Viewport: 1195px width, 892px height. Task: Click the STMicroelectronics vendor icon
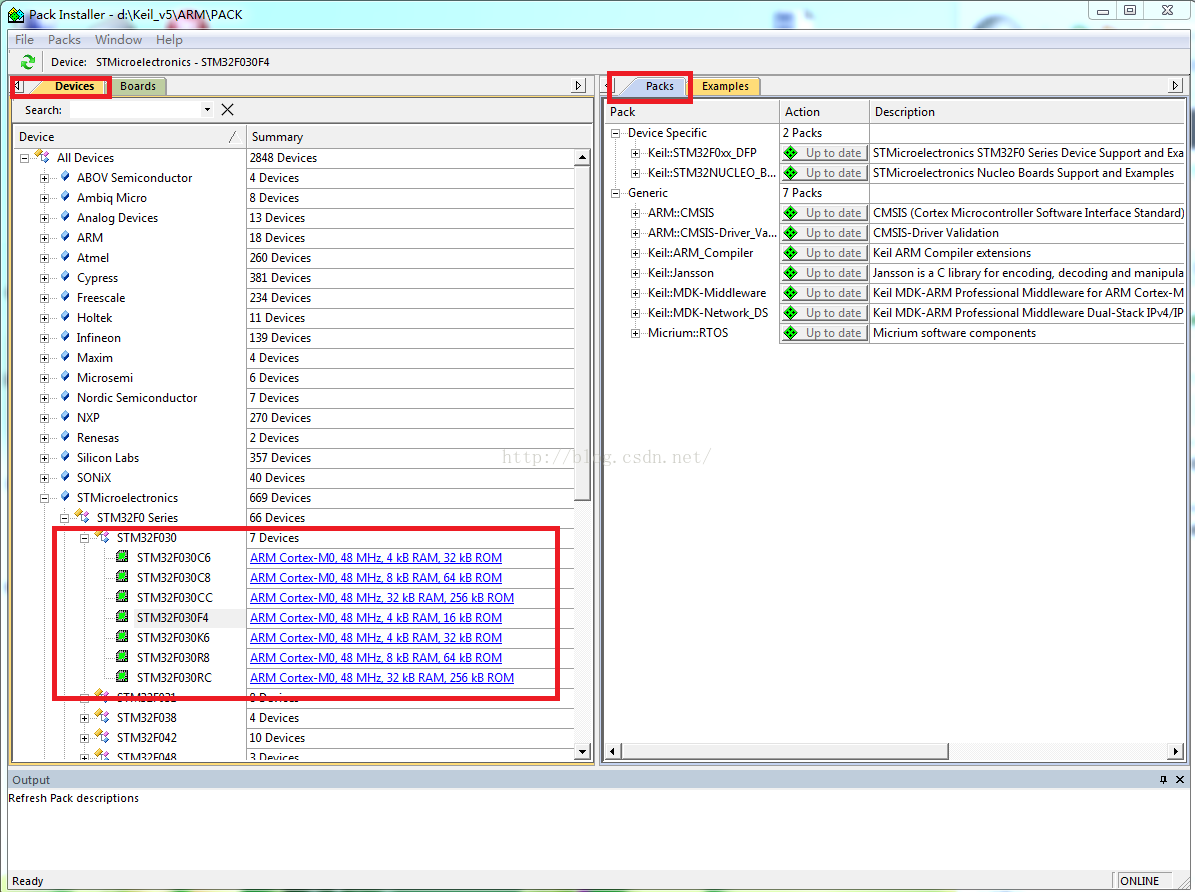pos(66,497)
